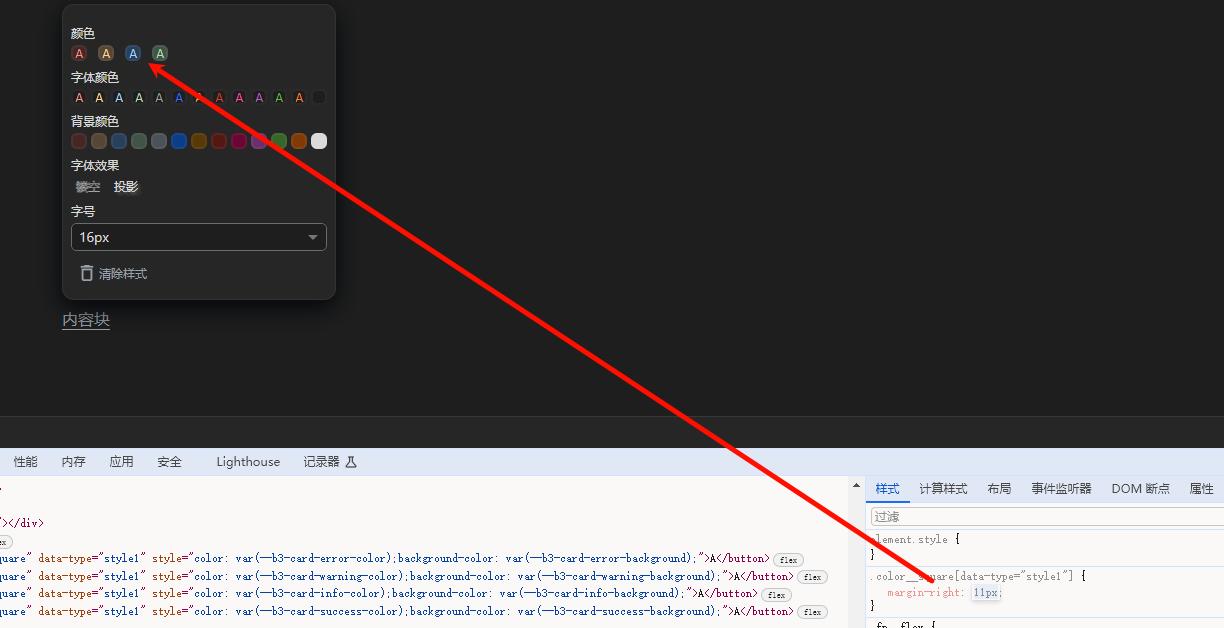
Task: Apply the blue A card style under 颜色
Action: (133, 53)
